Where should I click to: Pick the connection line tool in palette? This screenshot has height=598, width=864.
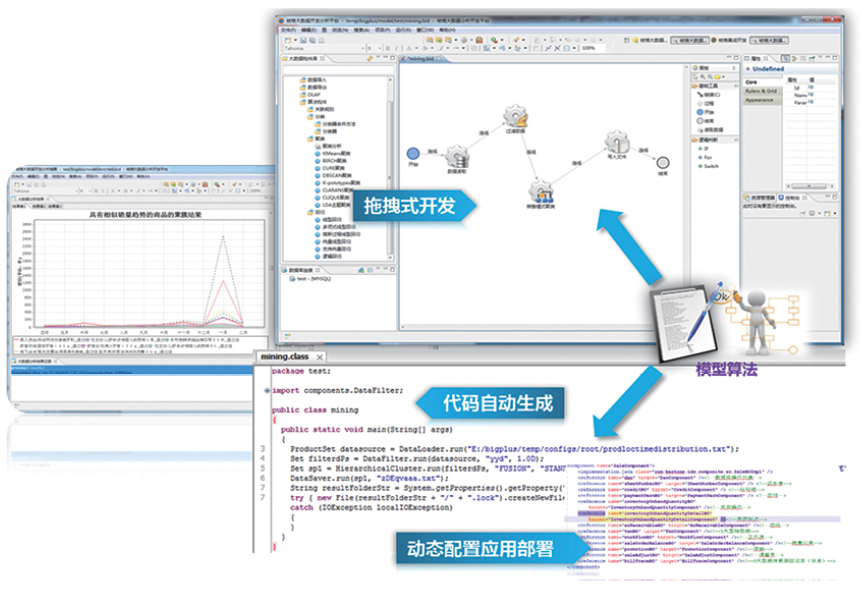point(709,95)
